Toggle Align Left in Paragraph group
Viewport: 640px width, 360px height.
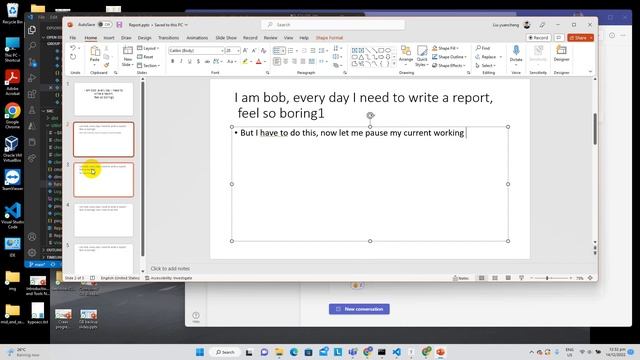[277, 61]
